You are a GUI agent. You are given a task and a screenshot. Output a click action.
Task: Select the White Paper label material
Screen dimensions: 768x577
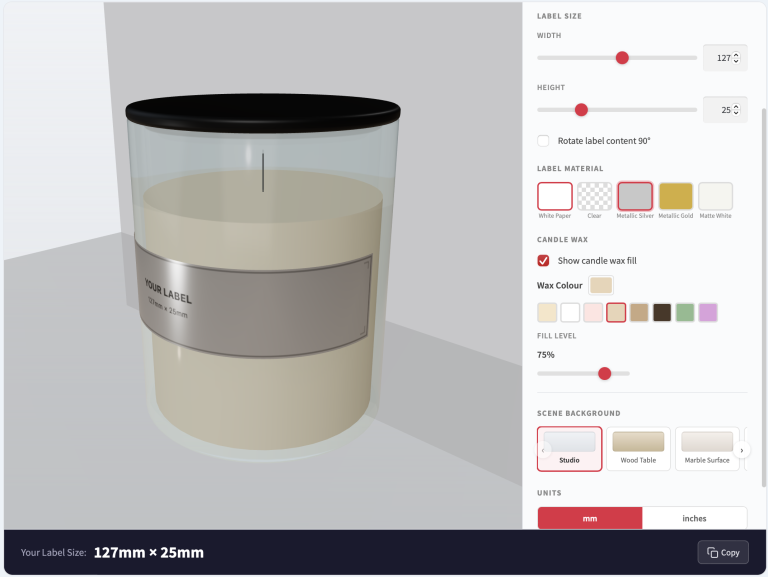555,196
